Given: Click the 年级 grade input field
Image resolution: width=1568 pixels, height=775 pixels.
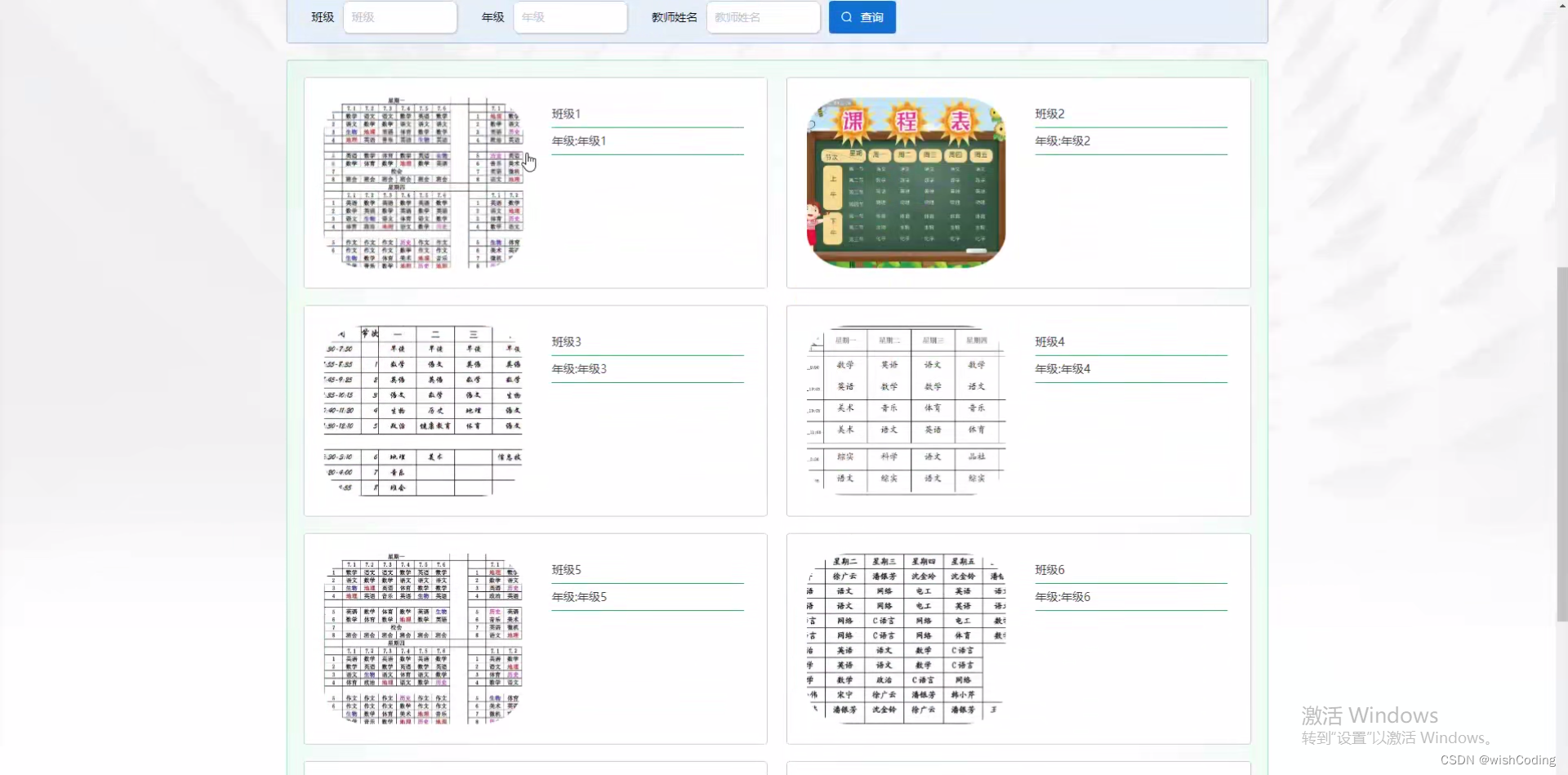Looking at the screenshot, I should click(569, 16).
